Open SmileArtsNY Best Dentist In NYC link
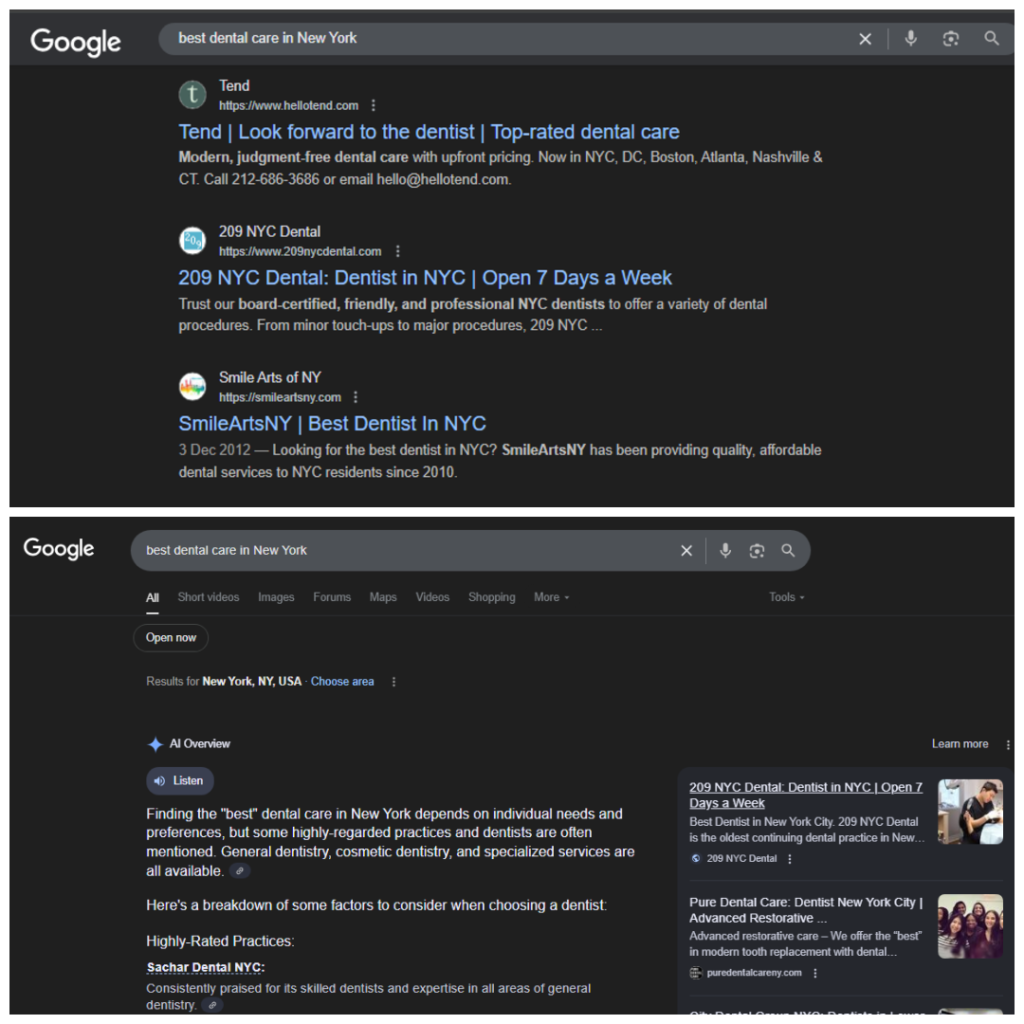Screen dimensions: 1024x1024 tap(332, 424)
